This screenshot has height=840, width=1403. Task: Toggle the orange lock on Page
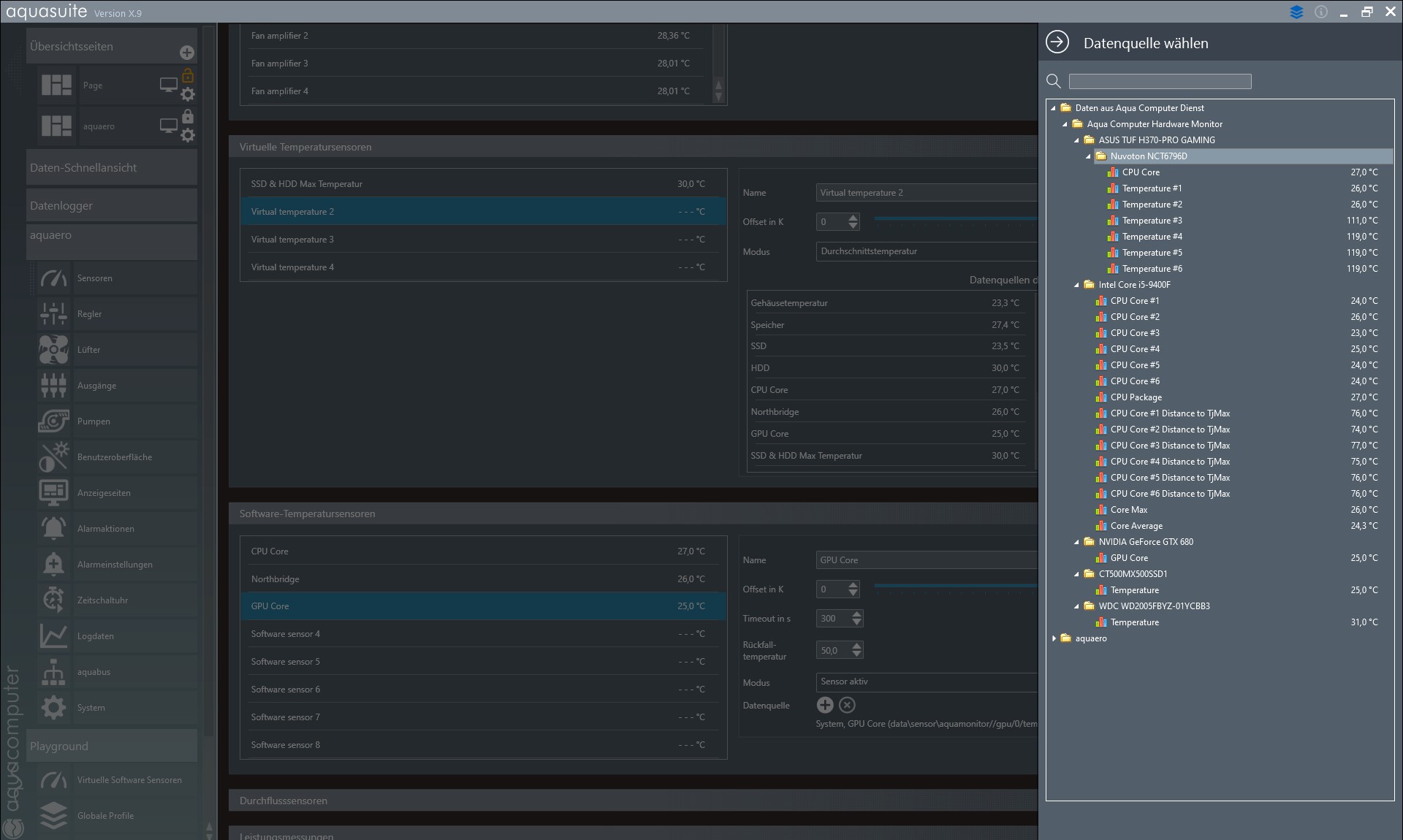tap(188, 75)
